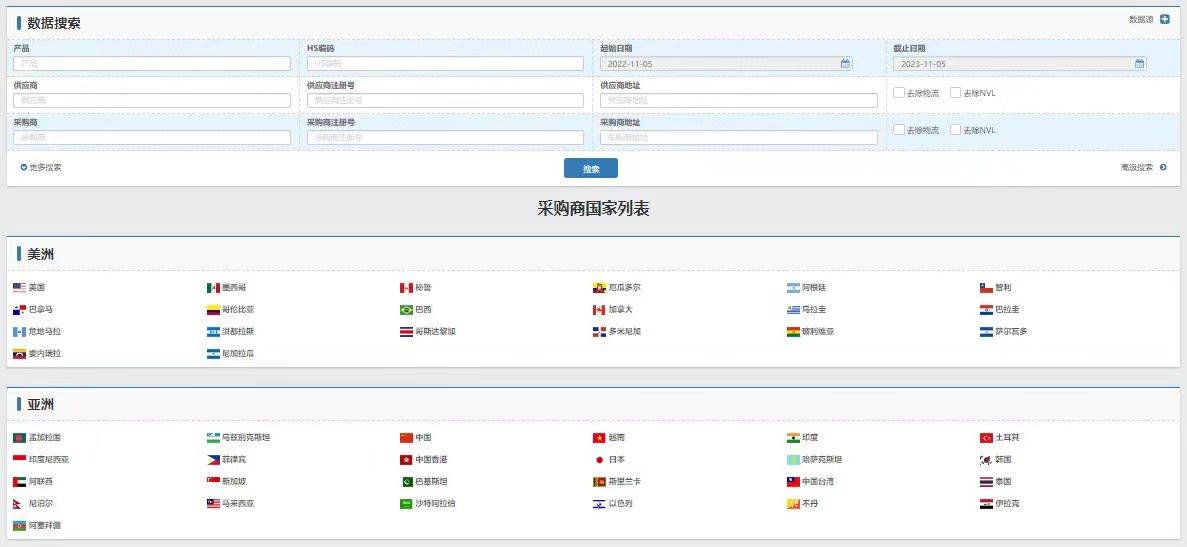
Task: Open the calendar icon for 截止日期
Action: tap(1139, 64)
